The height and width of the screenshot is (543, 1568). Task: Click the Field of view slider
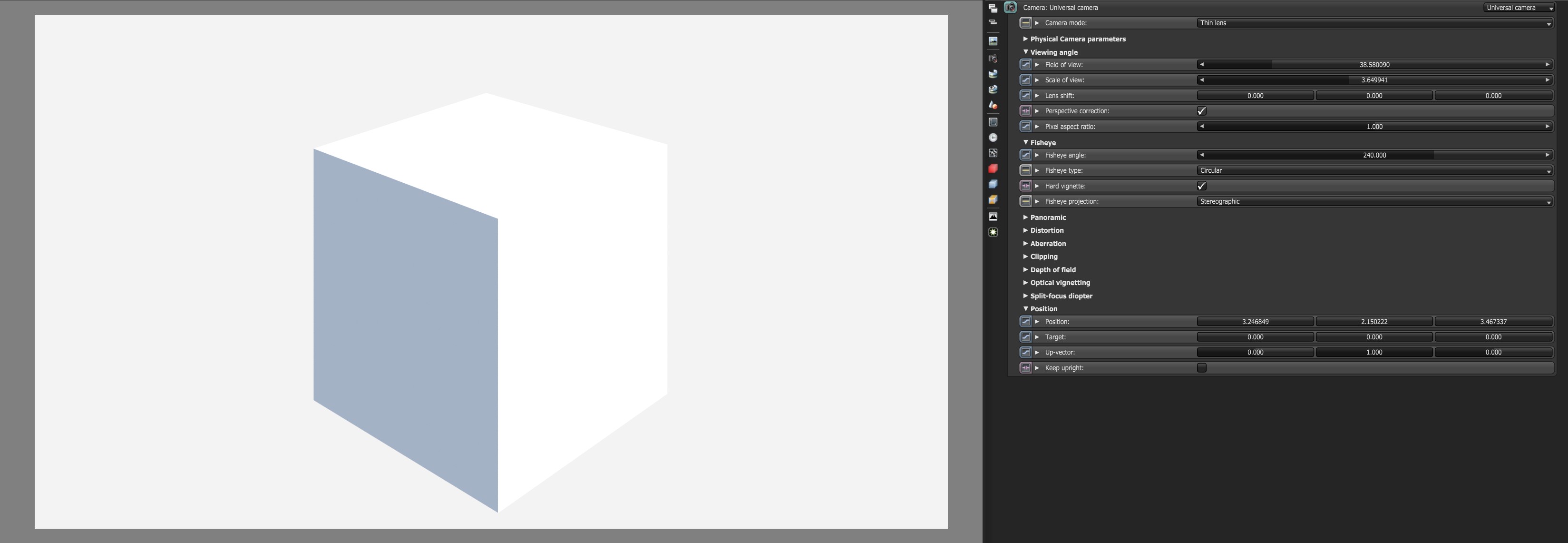click(x=1374, y=65)
